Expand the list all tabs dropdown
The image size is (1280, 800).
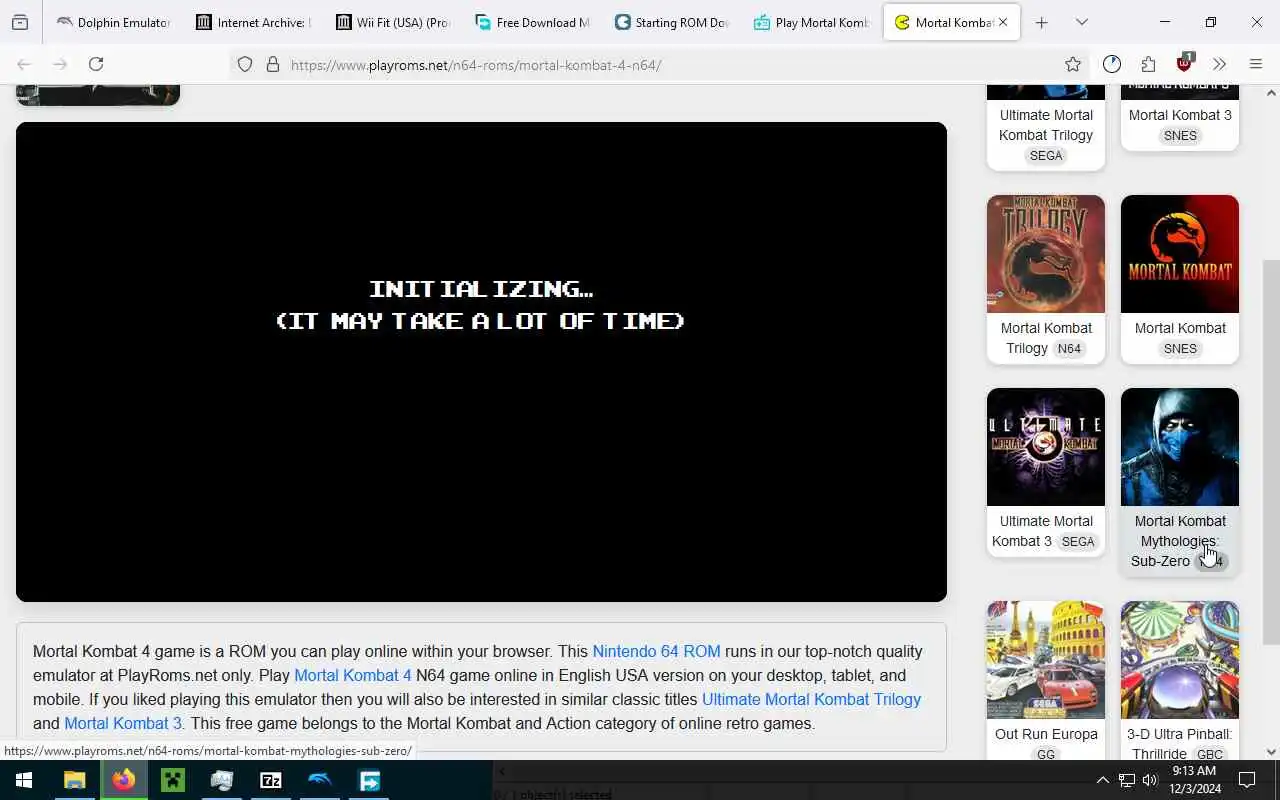tap(1082, 22)
